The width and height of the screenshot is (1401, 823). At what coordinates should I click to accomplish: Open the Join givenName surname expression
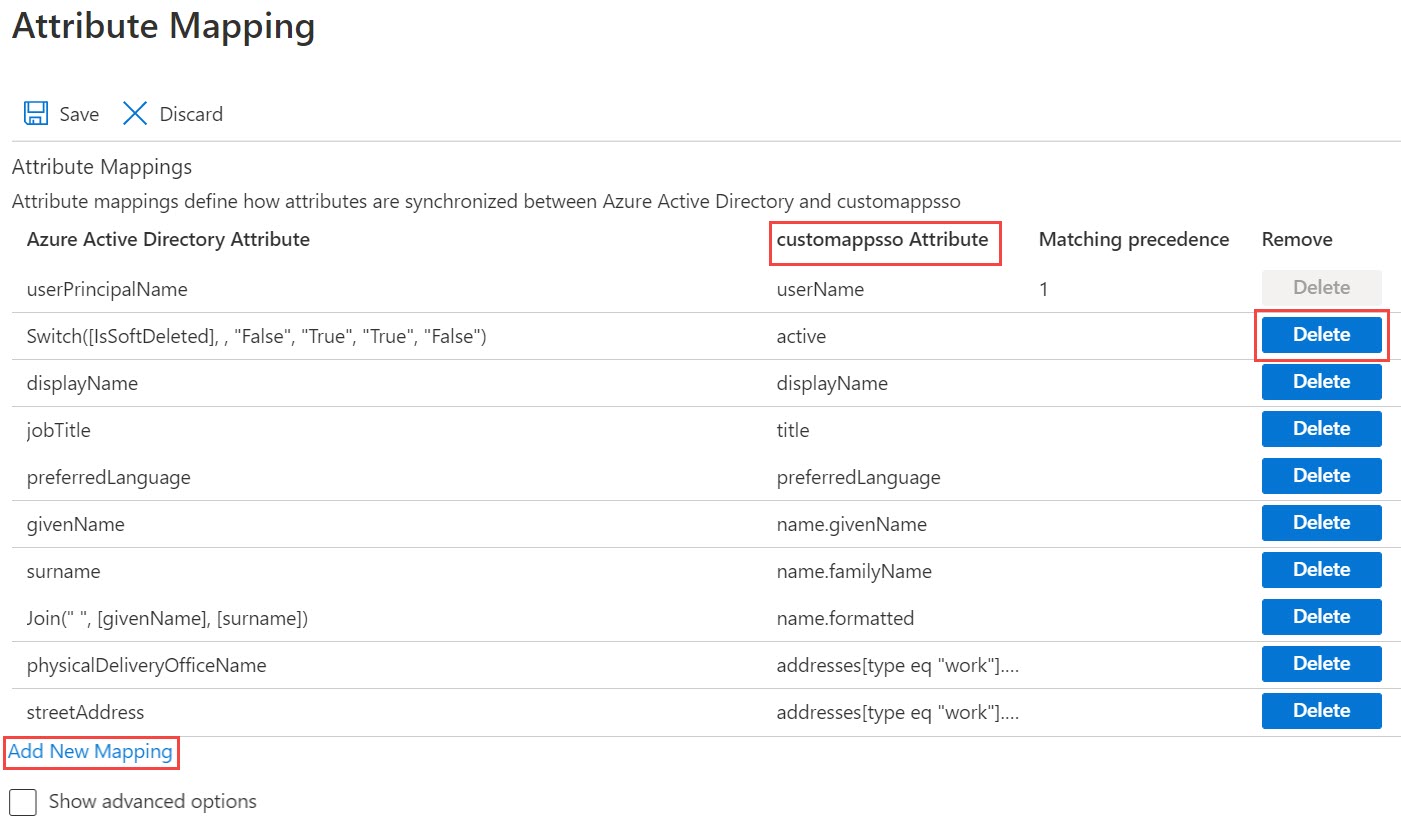pos(167,619)
